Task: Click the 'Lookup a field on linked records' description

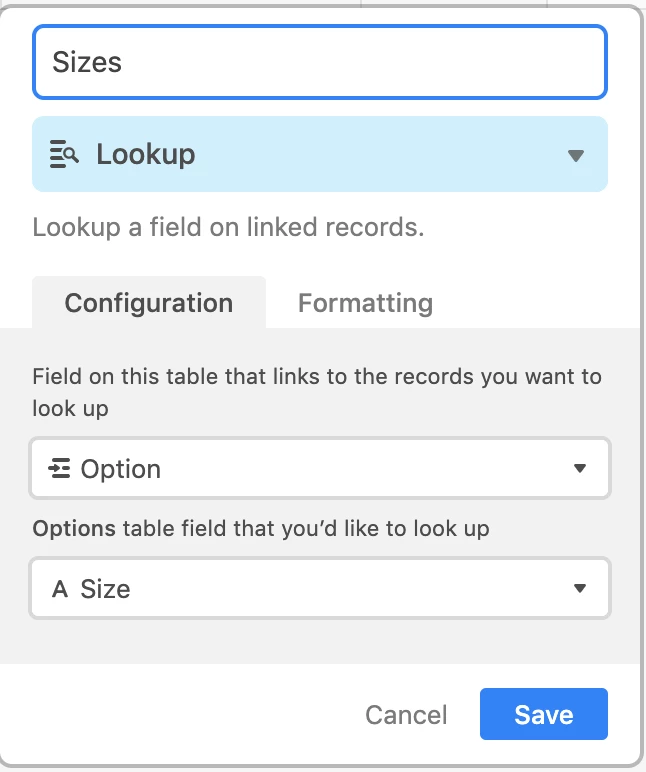Action: point(228,227)
